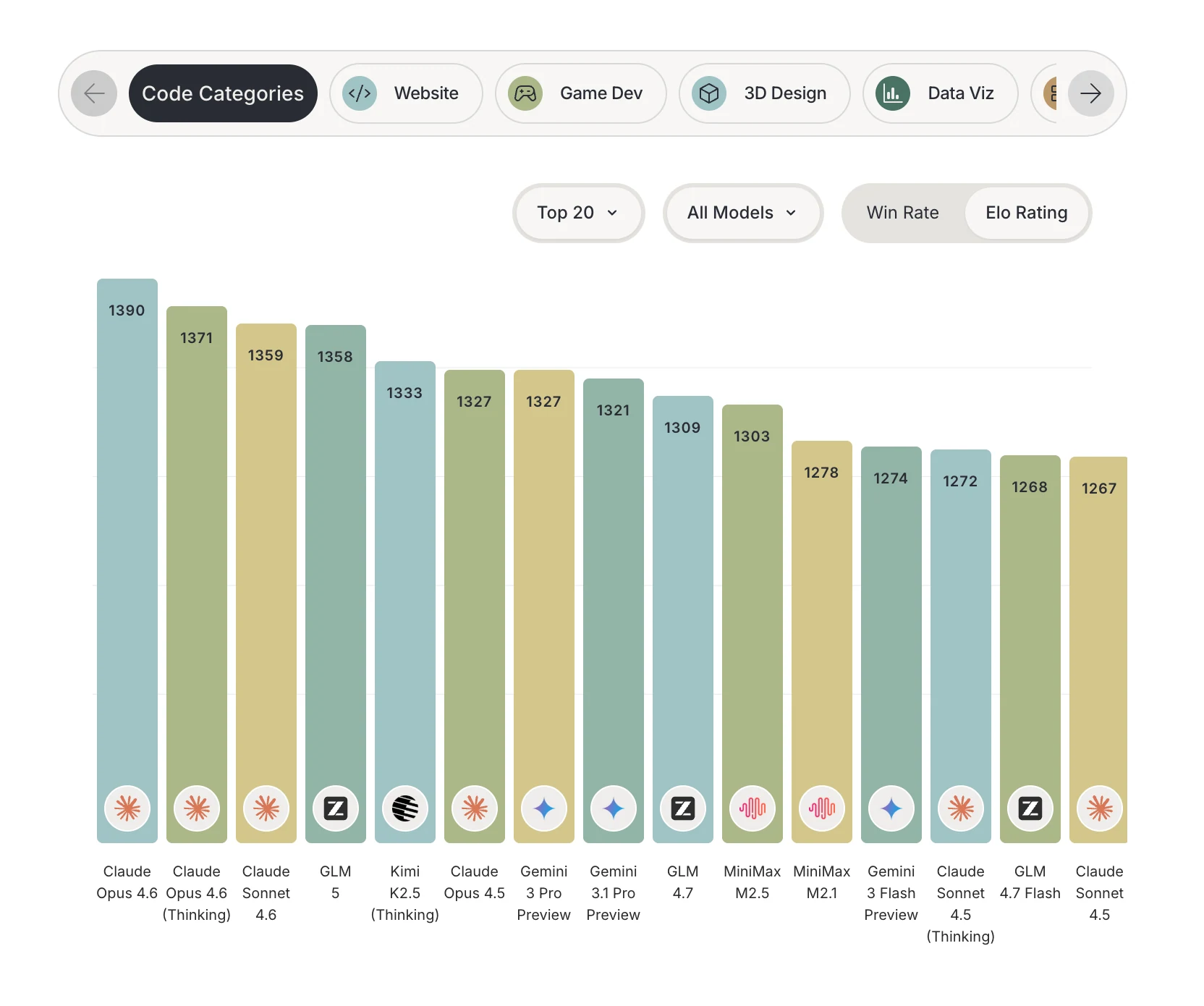Select the Data Viz category
Screen dimensions: 1204x1006
pos(940,93)
